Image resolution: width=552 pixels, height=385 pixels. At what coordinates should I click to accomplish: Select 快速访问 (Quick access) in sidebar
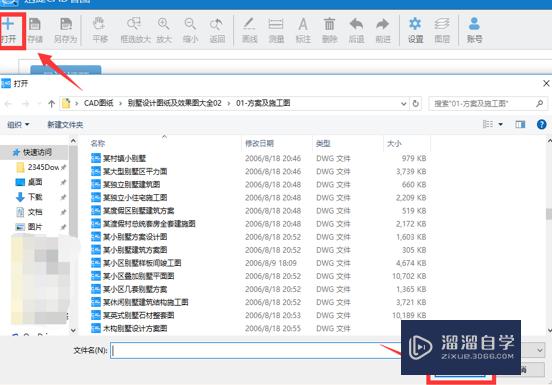tap(34, 152)
